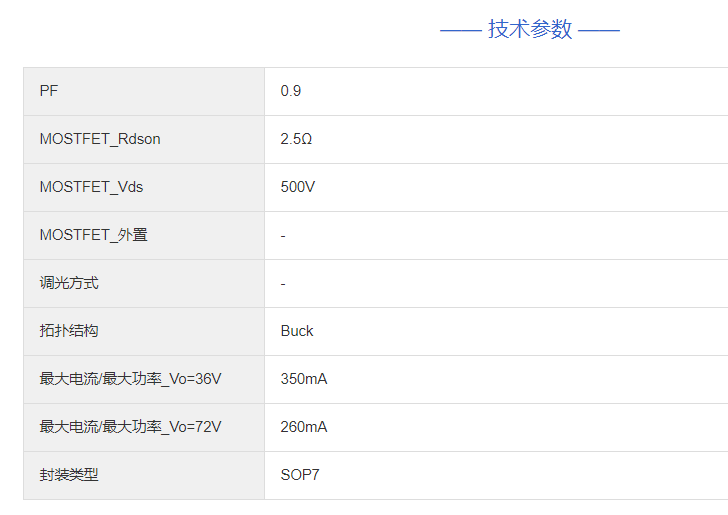This screenshot has height=515, width=728.
Task: Click the line right of 技术参数 heading
Action: (x=599, y=30)
